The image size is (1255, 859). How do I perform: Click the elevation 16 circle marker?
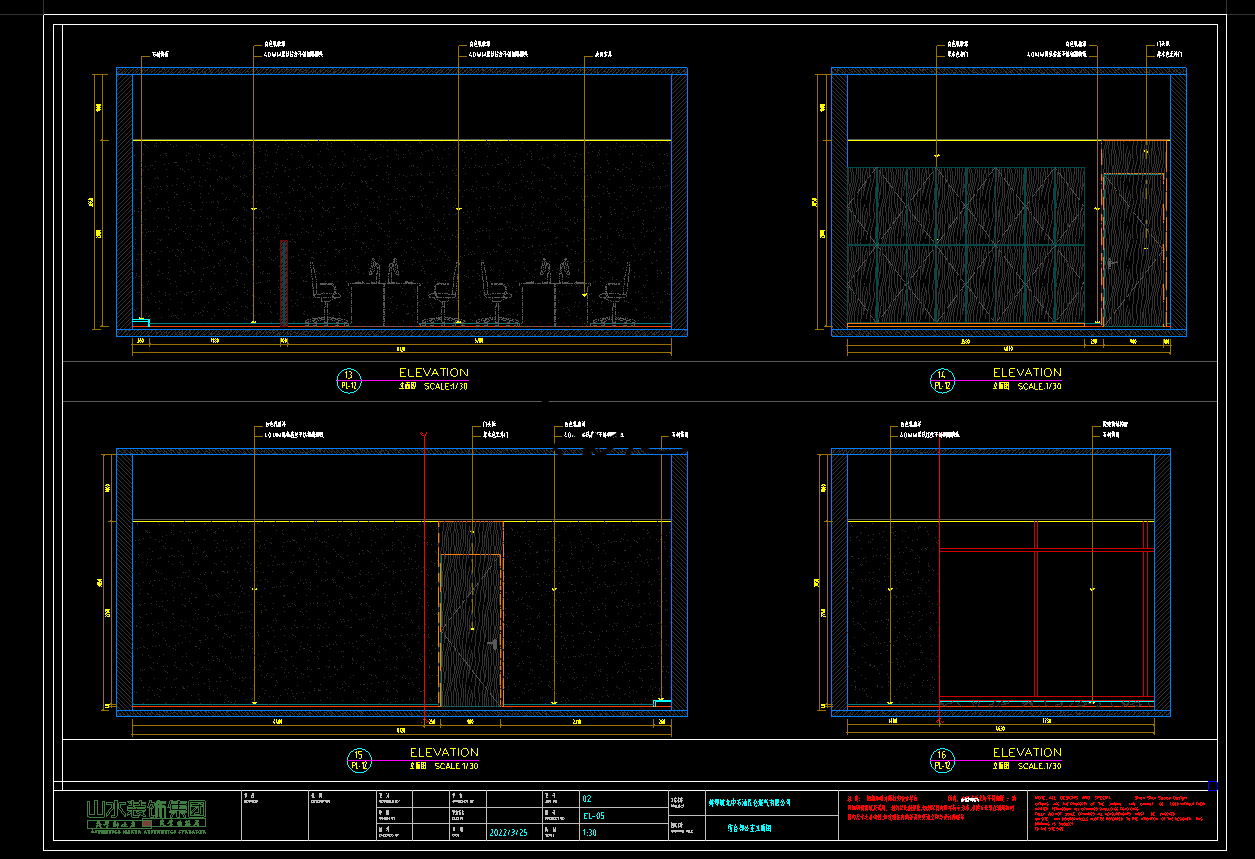[x=941, y=760]
